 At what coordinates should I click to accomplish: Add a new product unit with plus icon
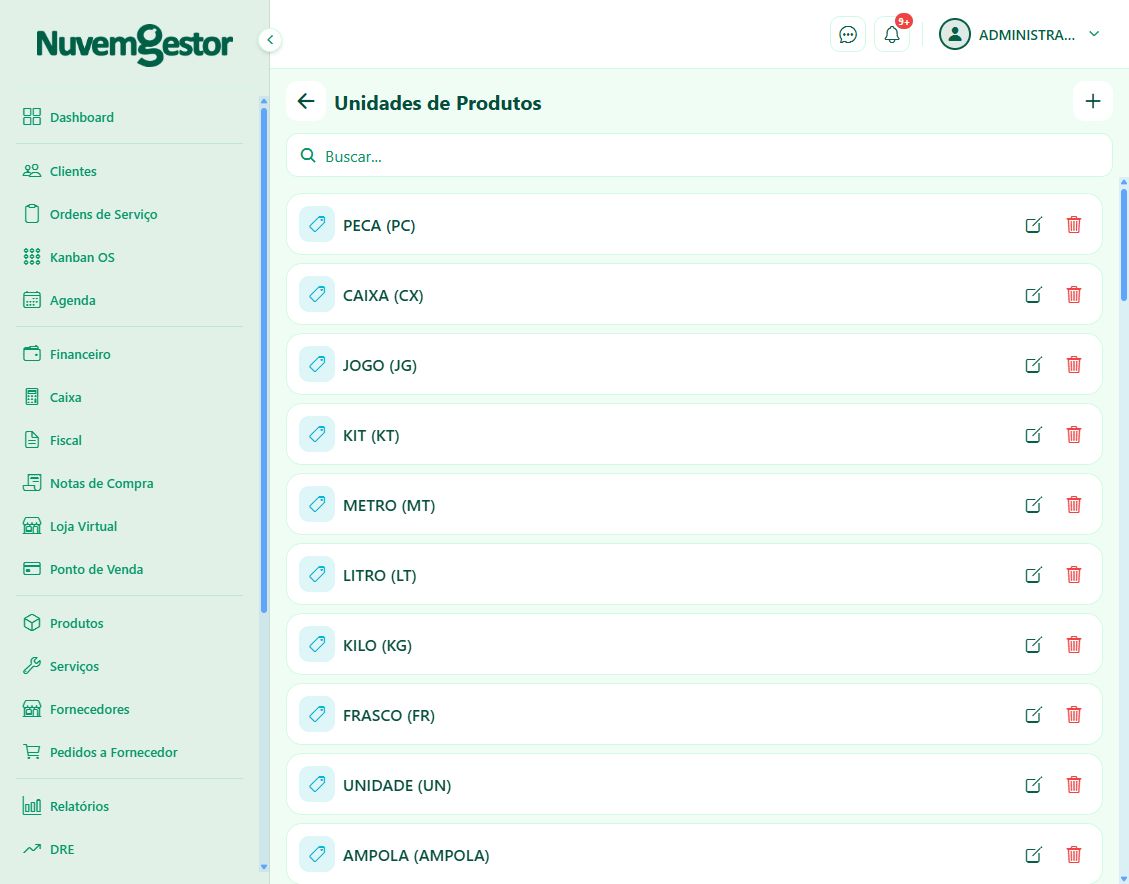1092,102
